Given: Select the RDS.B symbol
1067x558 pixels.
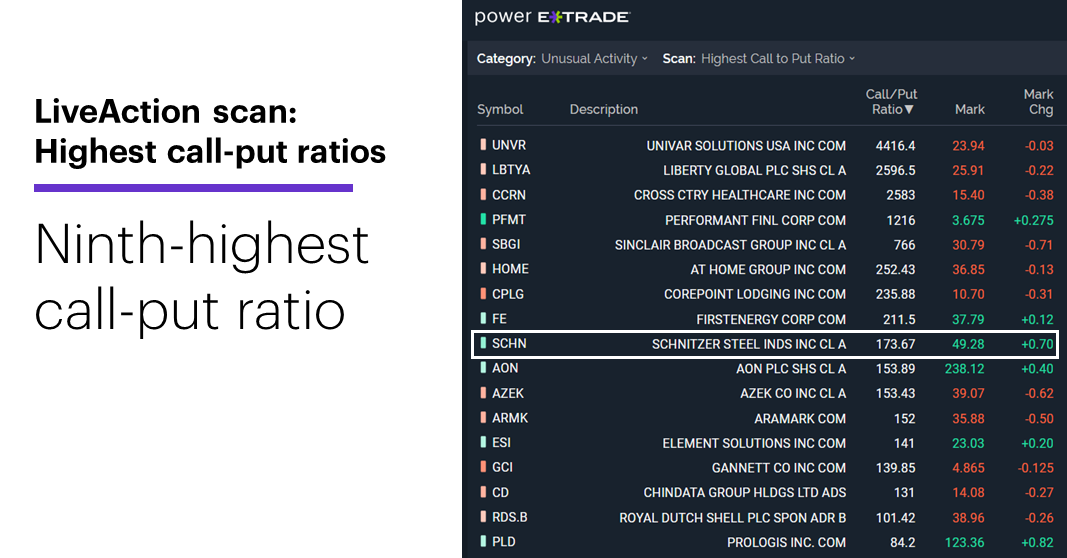Looking at the screenshot, I should pyautogui.click(x=510, y=517).
